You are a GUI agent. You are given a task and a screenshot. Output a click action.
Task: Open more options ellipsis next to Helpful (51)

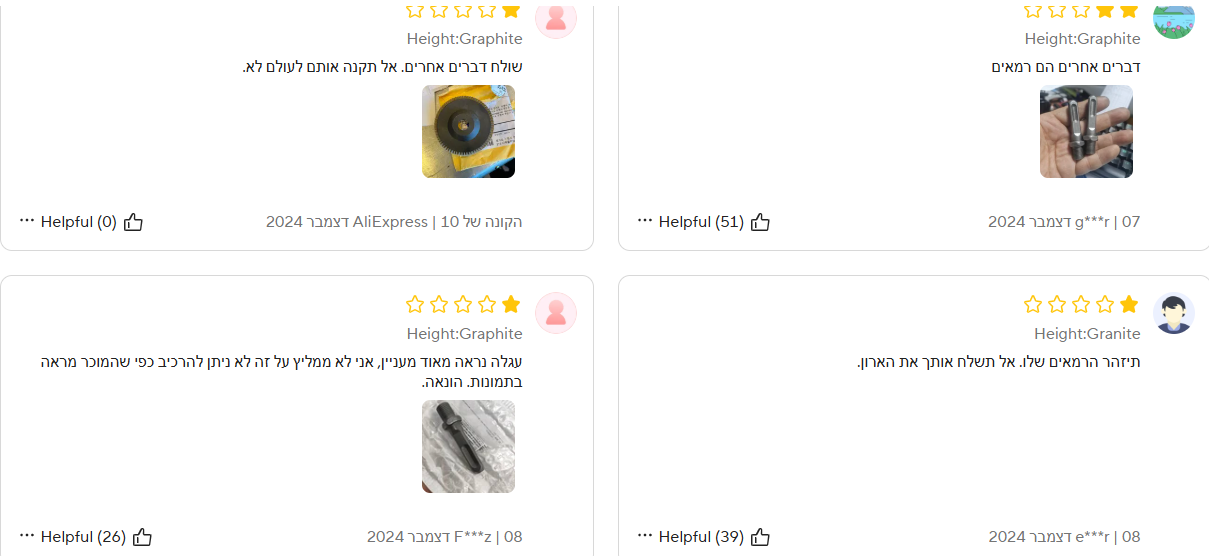coord(645,221)
